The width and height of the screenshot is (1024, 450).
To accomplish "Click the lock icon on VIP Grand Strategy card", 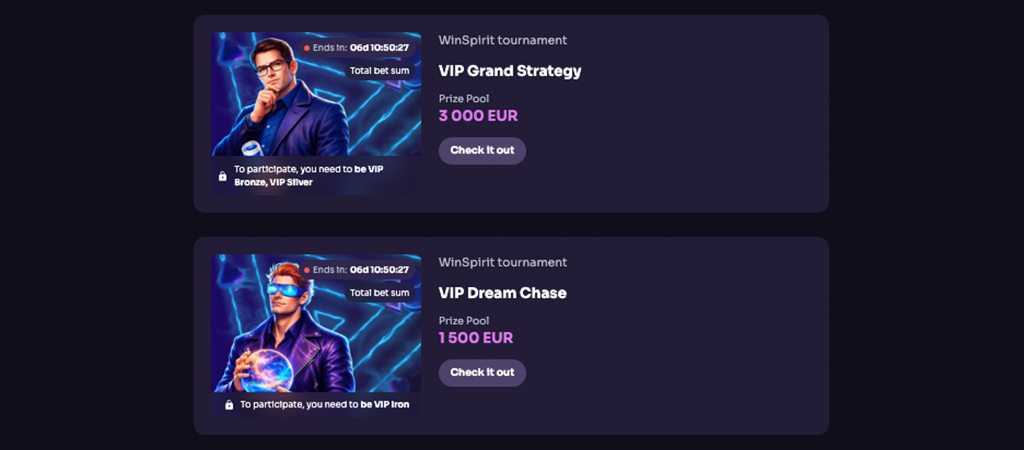I will click(222, 176).
